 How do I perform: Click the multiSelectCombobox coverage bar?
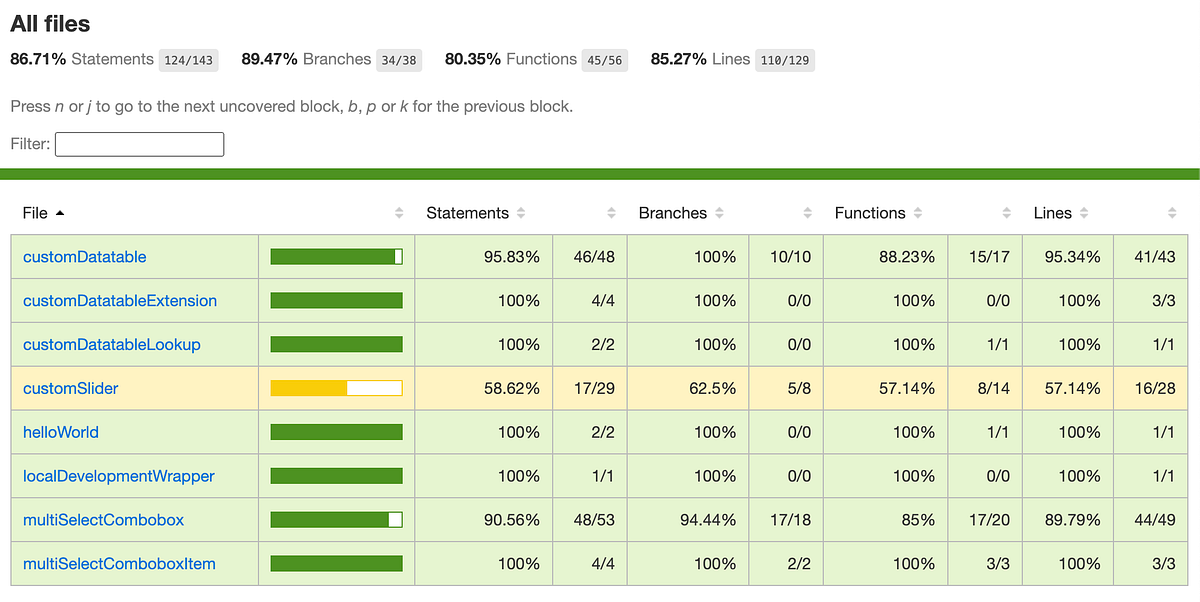336,521
